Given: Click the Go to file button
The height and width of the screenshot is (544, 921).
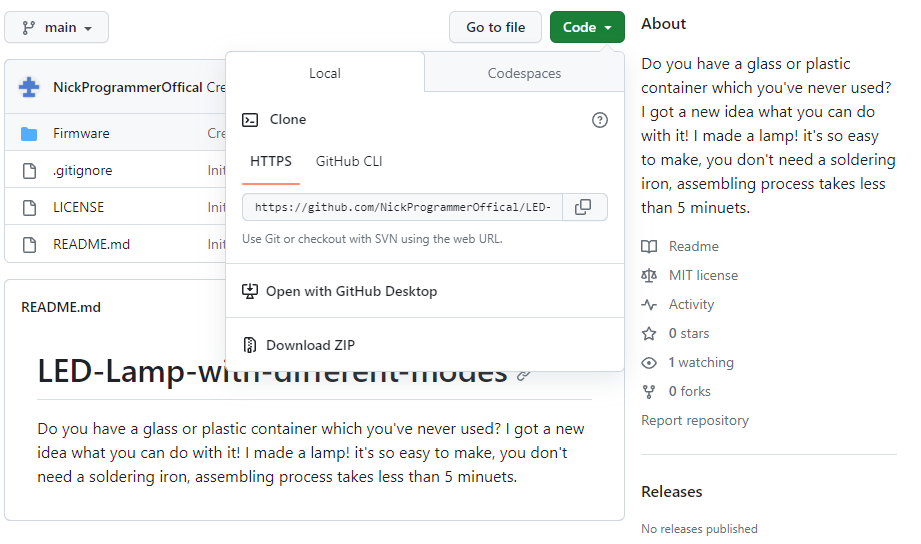Looking at the screenshot, I should [495, 28].
